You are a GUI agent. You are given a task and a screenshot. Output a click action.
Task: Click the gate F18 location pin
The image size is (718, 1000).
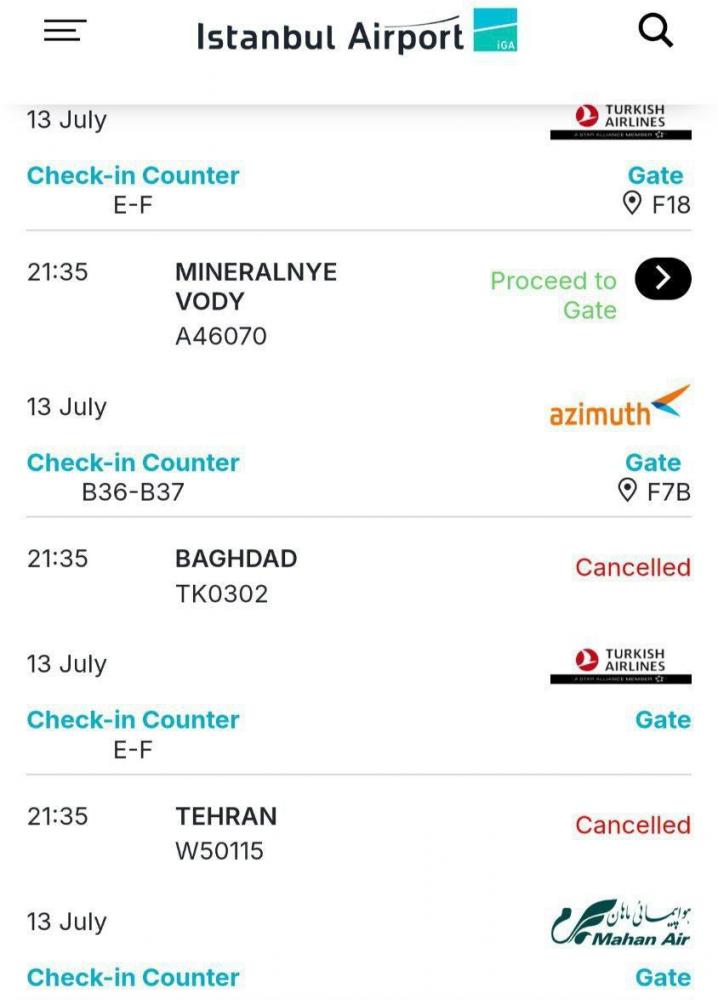(631, 204)
